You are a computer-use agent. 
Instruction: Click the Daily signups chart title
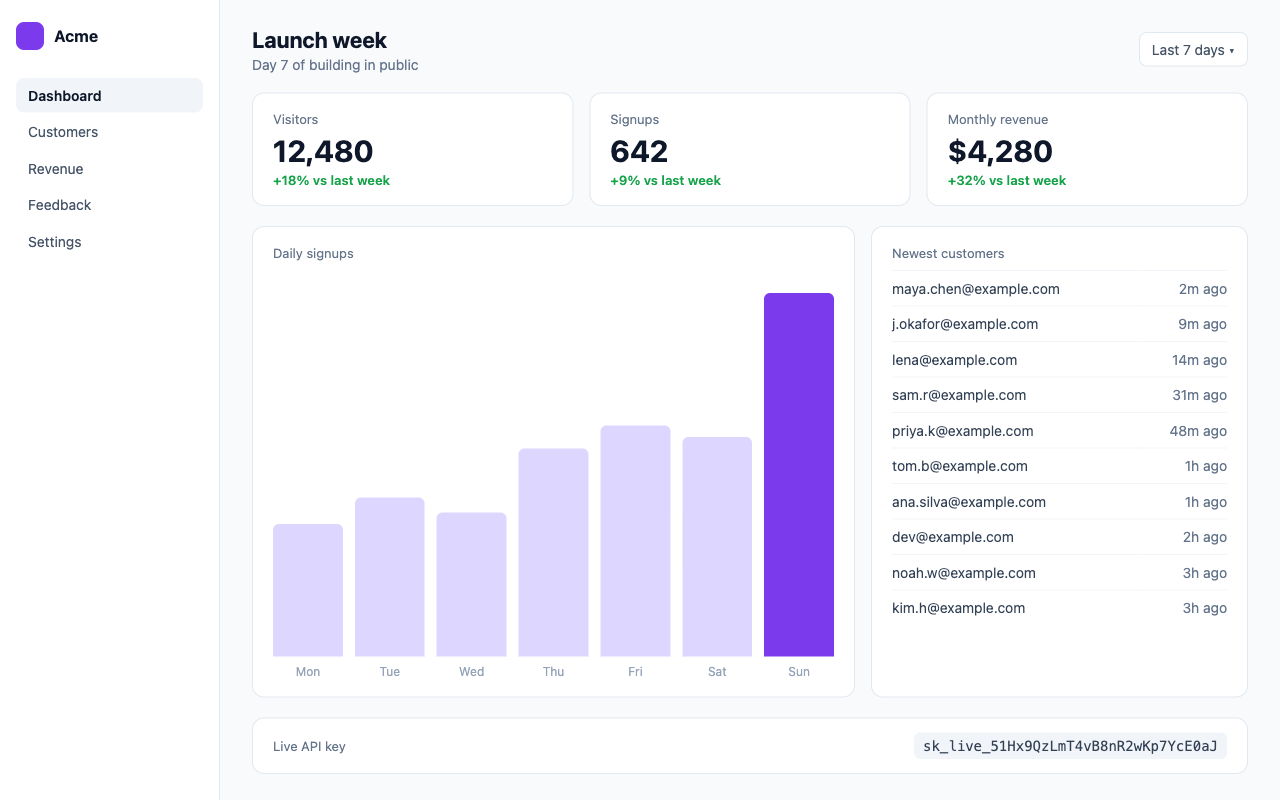pos(313,254)
